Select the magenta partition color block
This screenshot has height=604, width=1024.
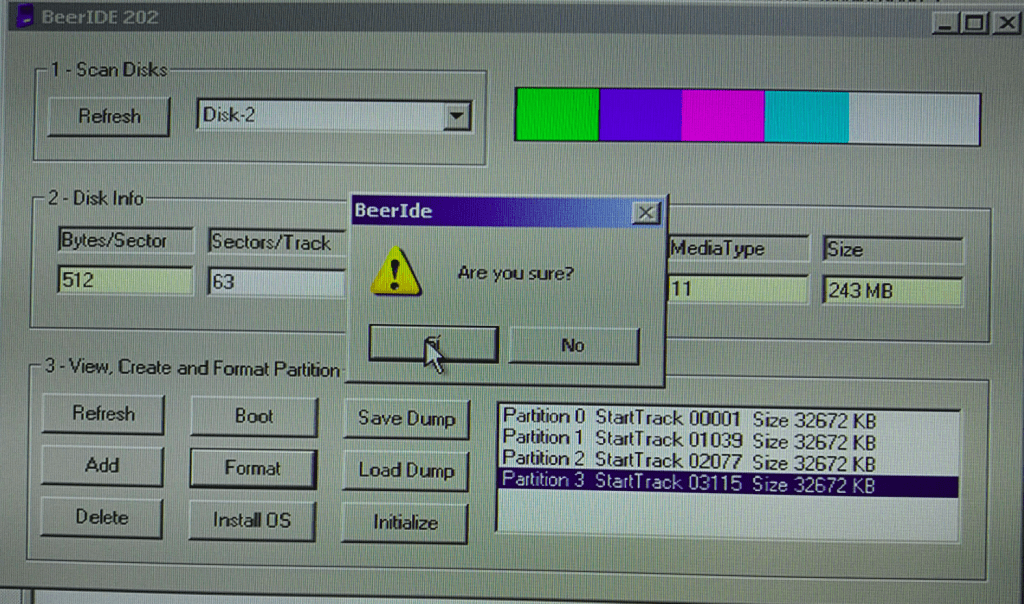723,116
